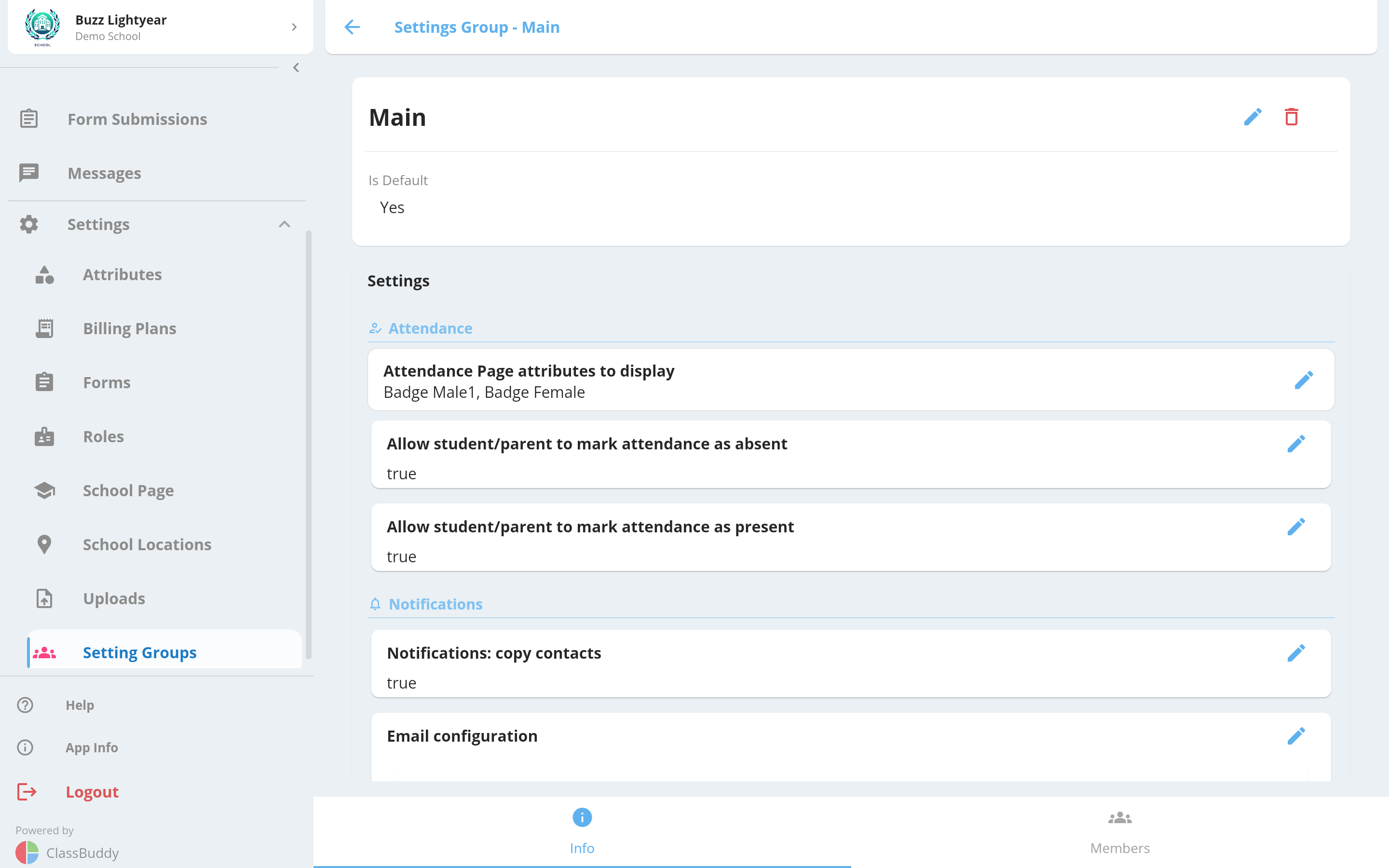Click the Badge Male1, Badge Female value
The image size is (1389, 868).
[x=484, y=392]
